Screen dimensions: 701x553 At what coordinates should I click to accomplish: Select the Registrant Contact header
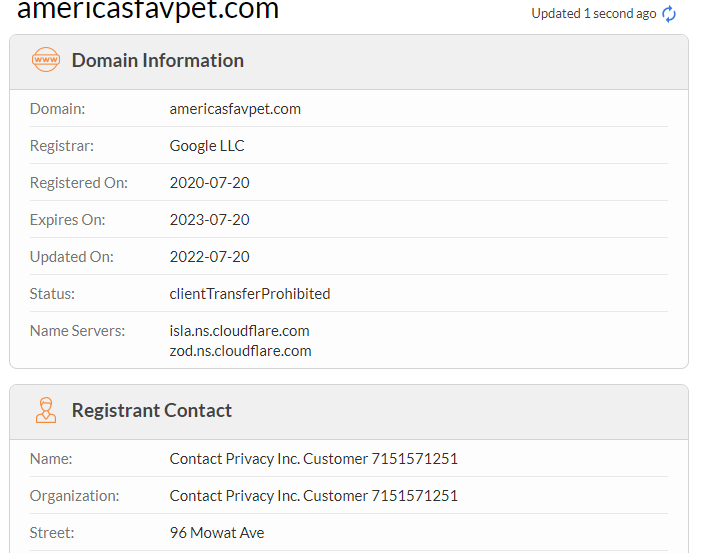152,410
